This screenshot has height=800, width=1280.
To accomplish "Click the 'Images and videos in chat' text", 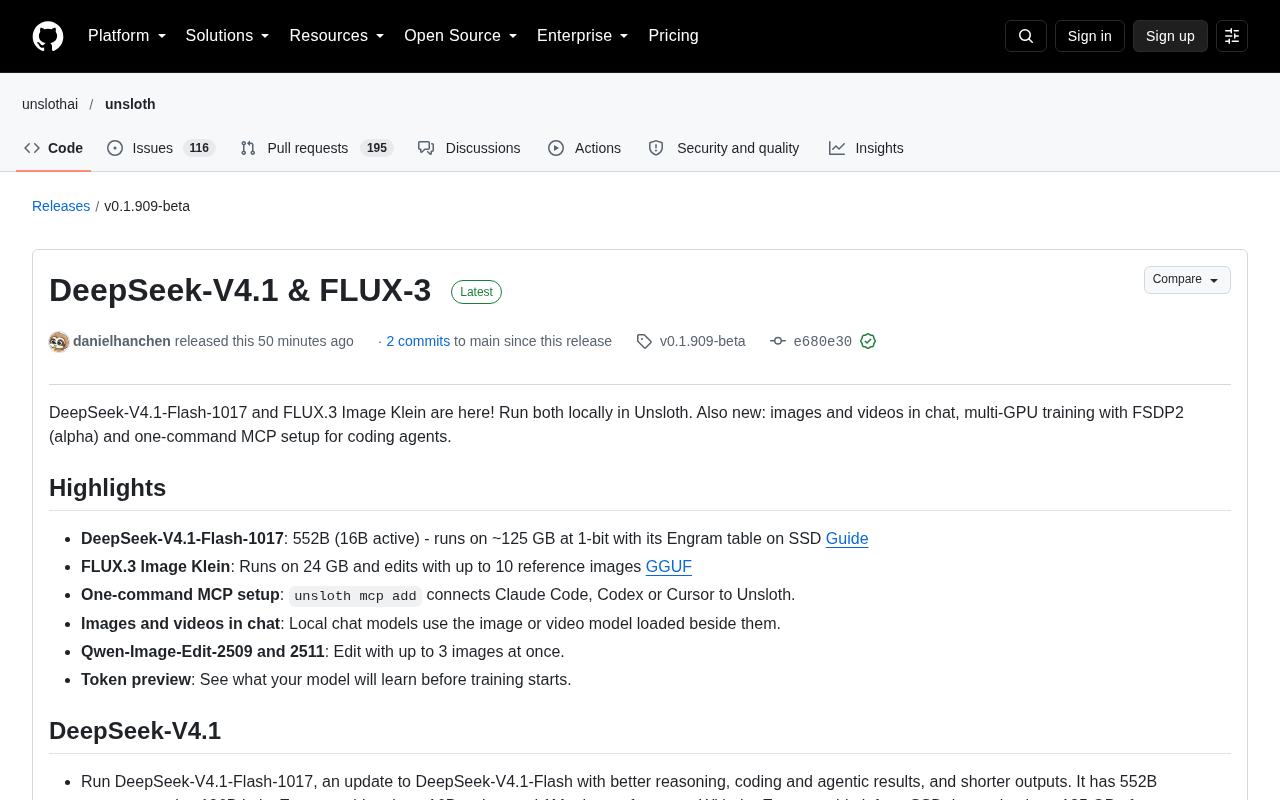I will [180, 624].
